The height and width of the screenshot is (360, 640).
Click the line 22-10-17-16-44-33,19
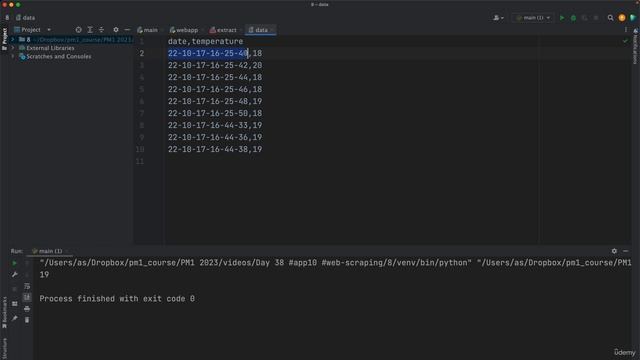[x=215, y=125]
